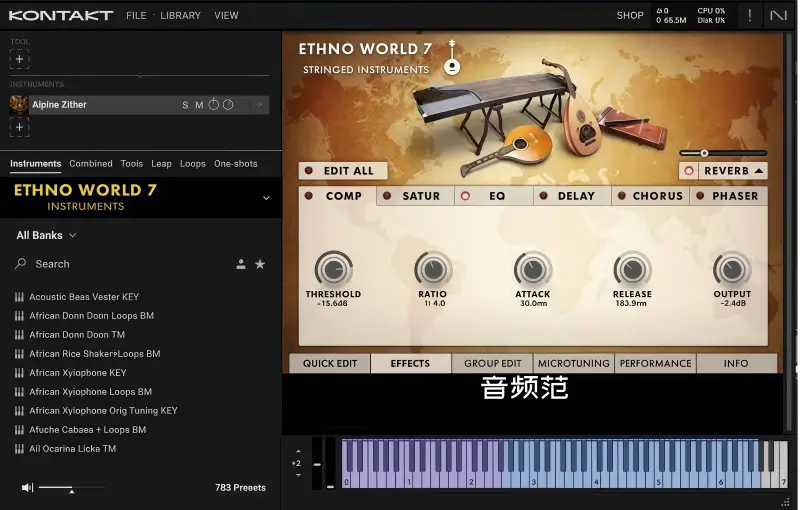The height and width of the screenshot is (510, 800).
Task: Click the Search preset field
Action: tap(122, 264)
